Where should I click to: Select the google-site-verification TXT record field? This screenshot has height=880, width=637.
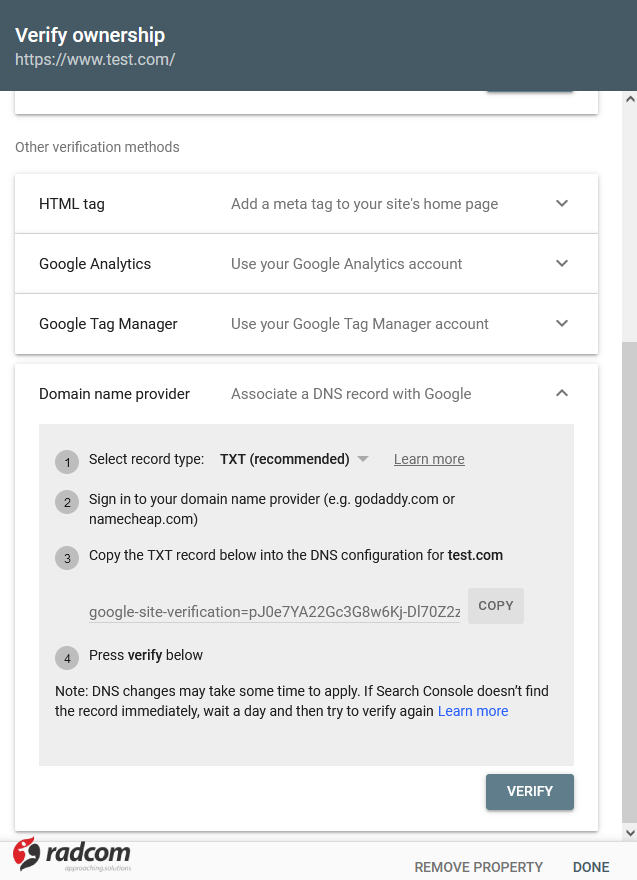pos(274,612)
